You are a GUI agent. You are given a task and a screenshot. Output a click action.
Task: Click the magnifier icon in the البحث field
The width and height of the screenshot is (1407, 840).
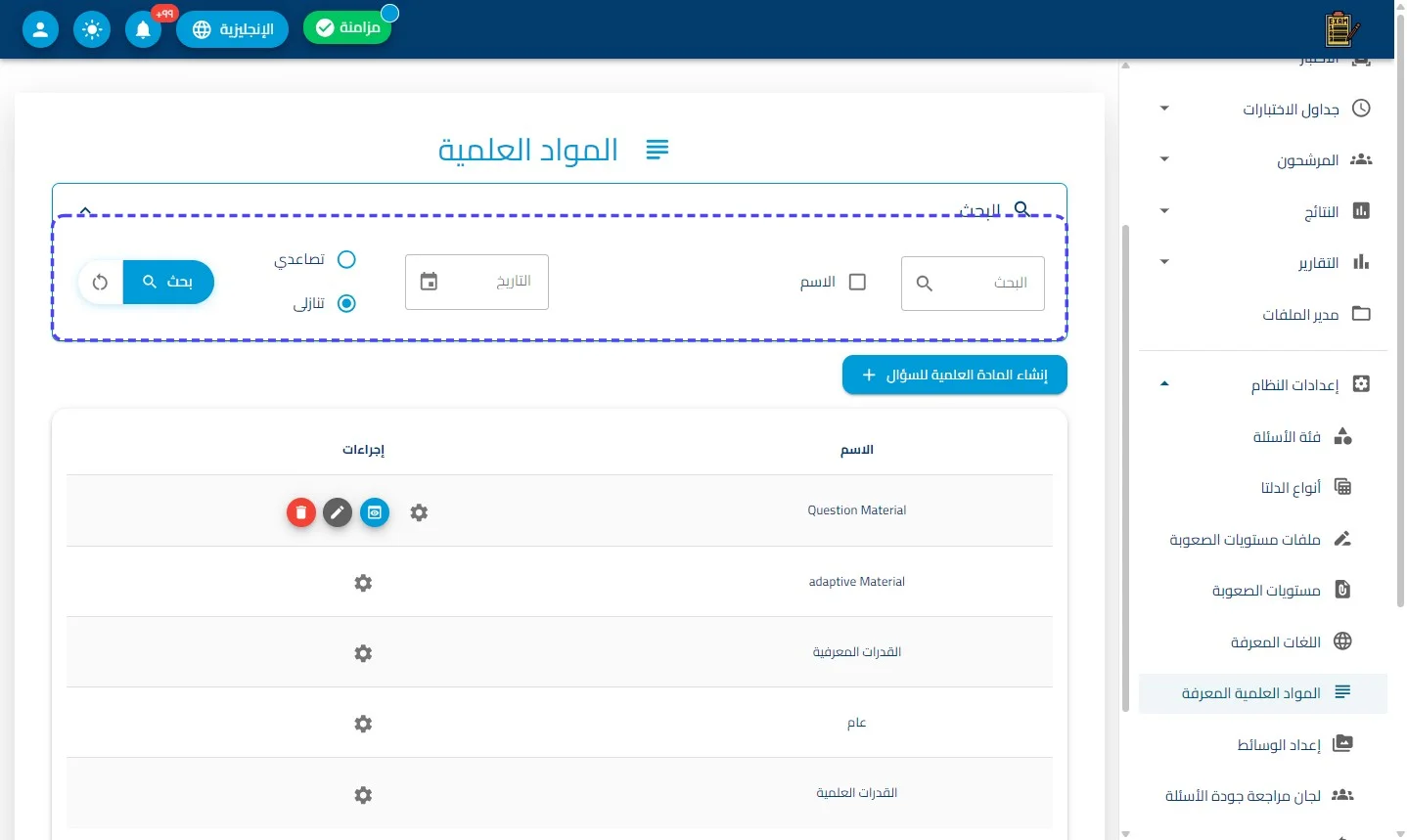click(924, 284)
